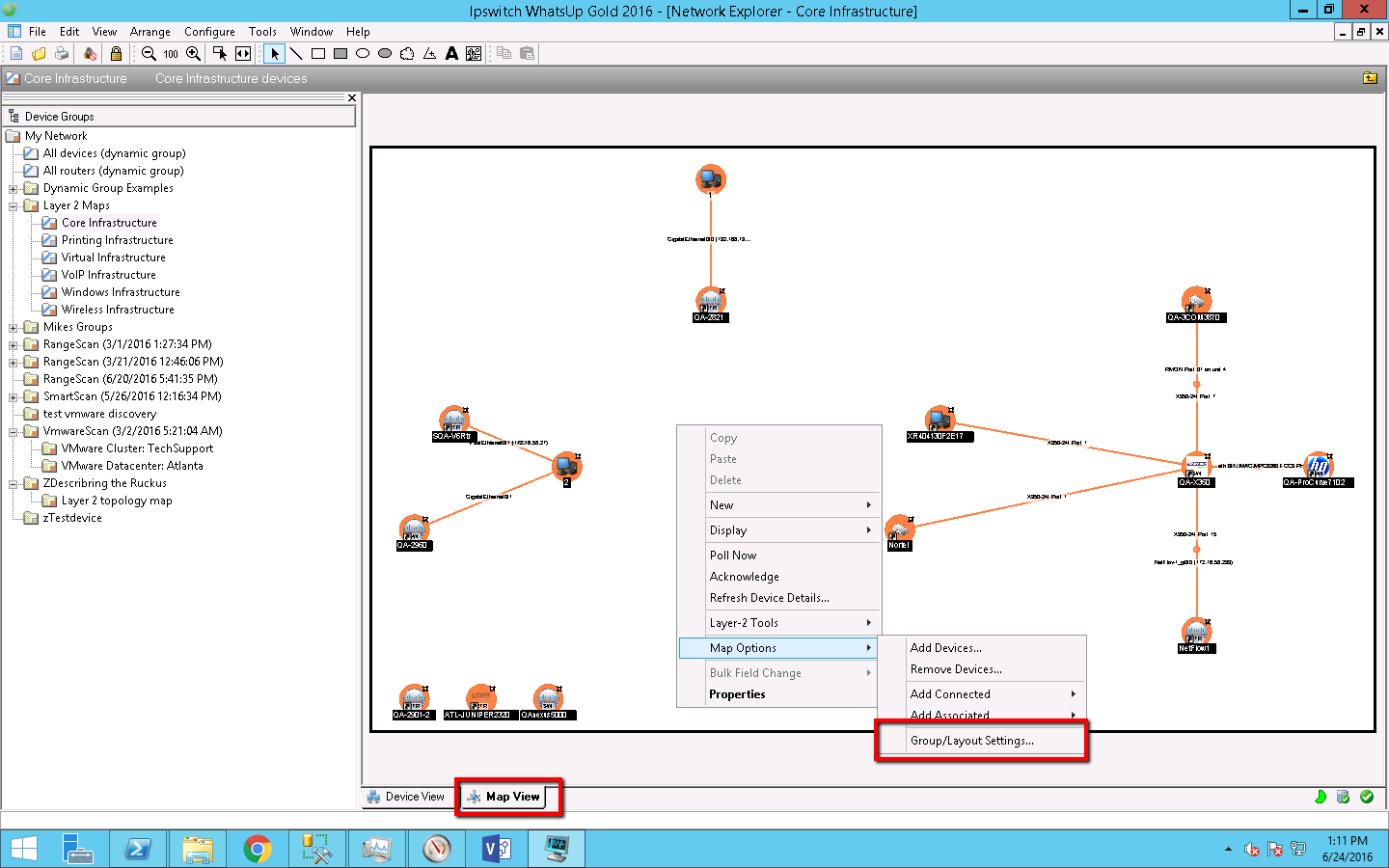Select Poll Now in the context menu
Screen dimensions: 1389x868
pos(733,556)
